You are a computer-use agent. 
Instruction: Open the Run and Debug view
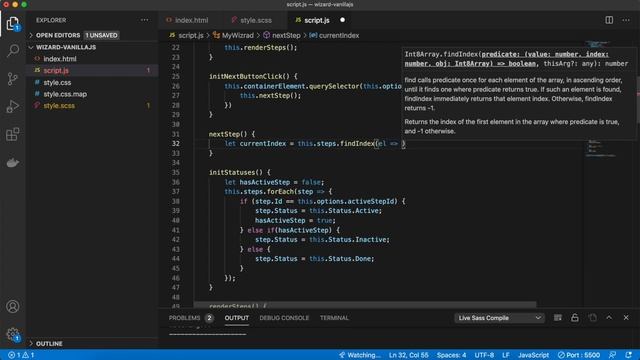tap(13, 107)
